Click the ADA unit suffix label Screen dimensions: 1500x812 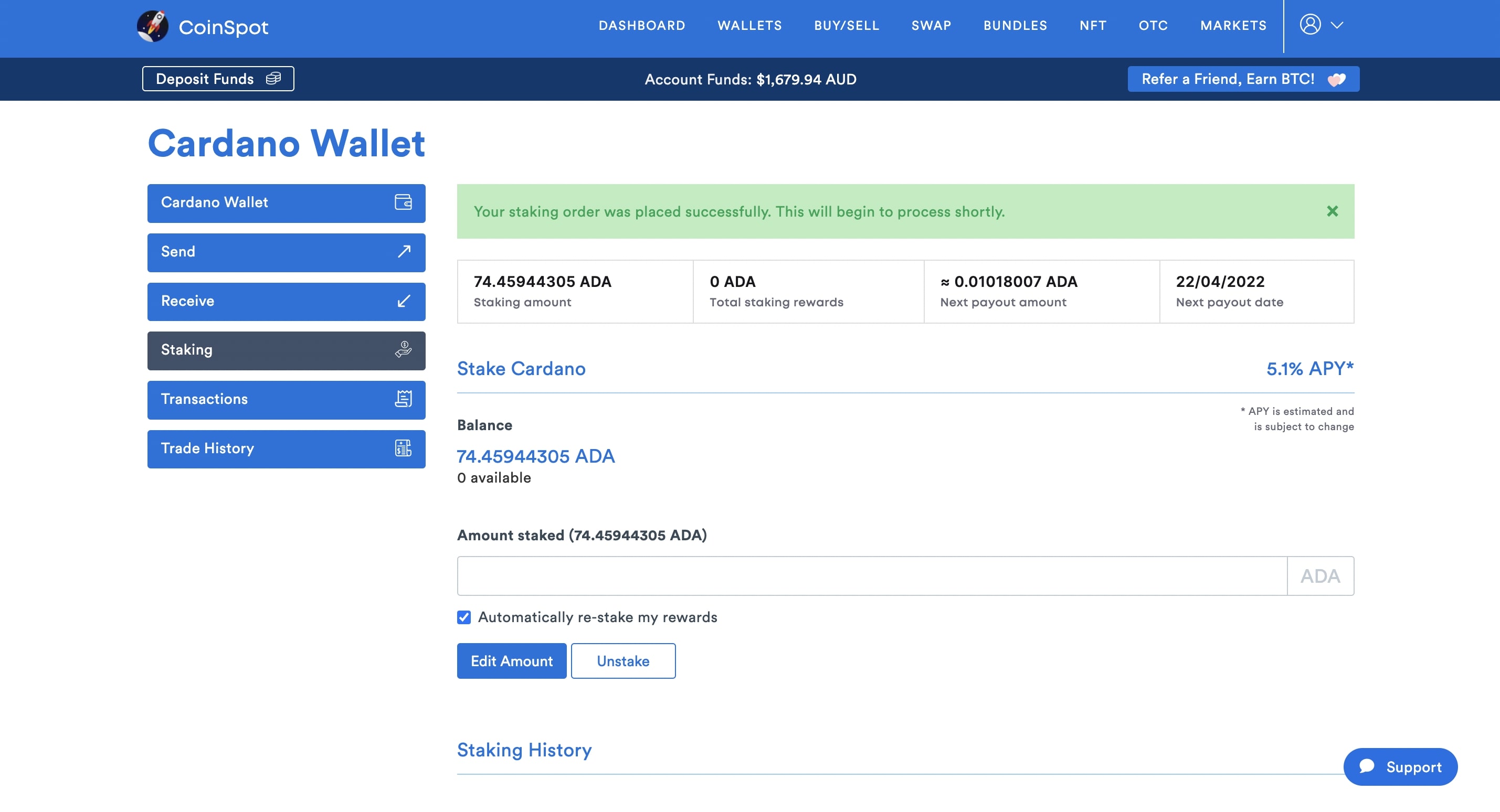click(x=1320, y=575)
